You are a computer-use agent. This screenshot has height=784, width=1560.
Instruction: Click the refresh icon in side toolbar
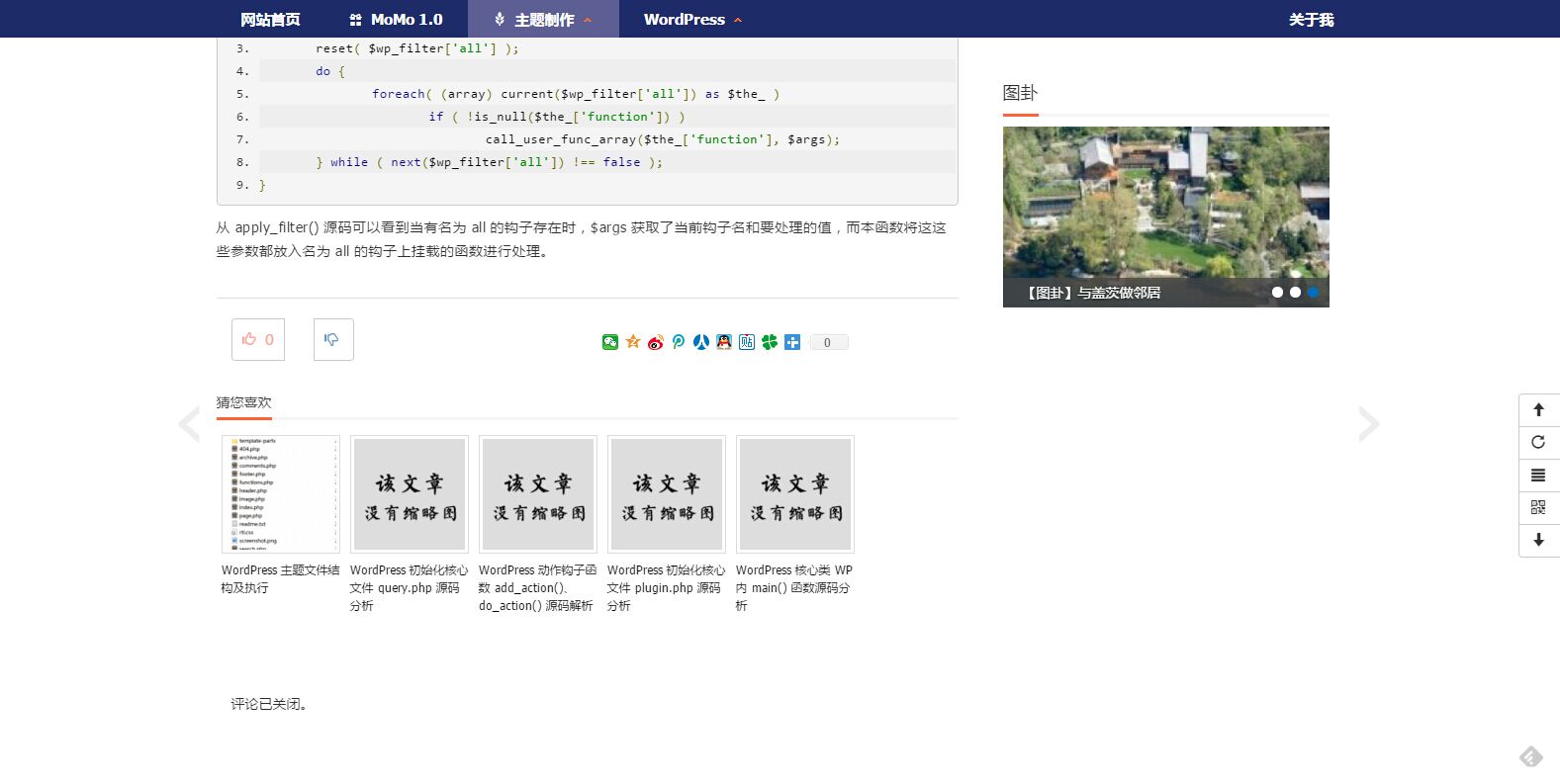pos(1538,442)
